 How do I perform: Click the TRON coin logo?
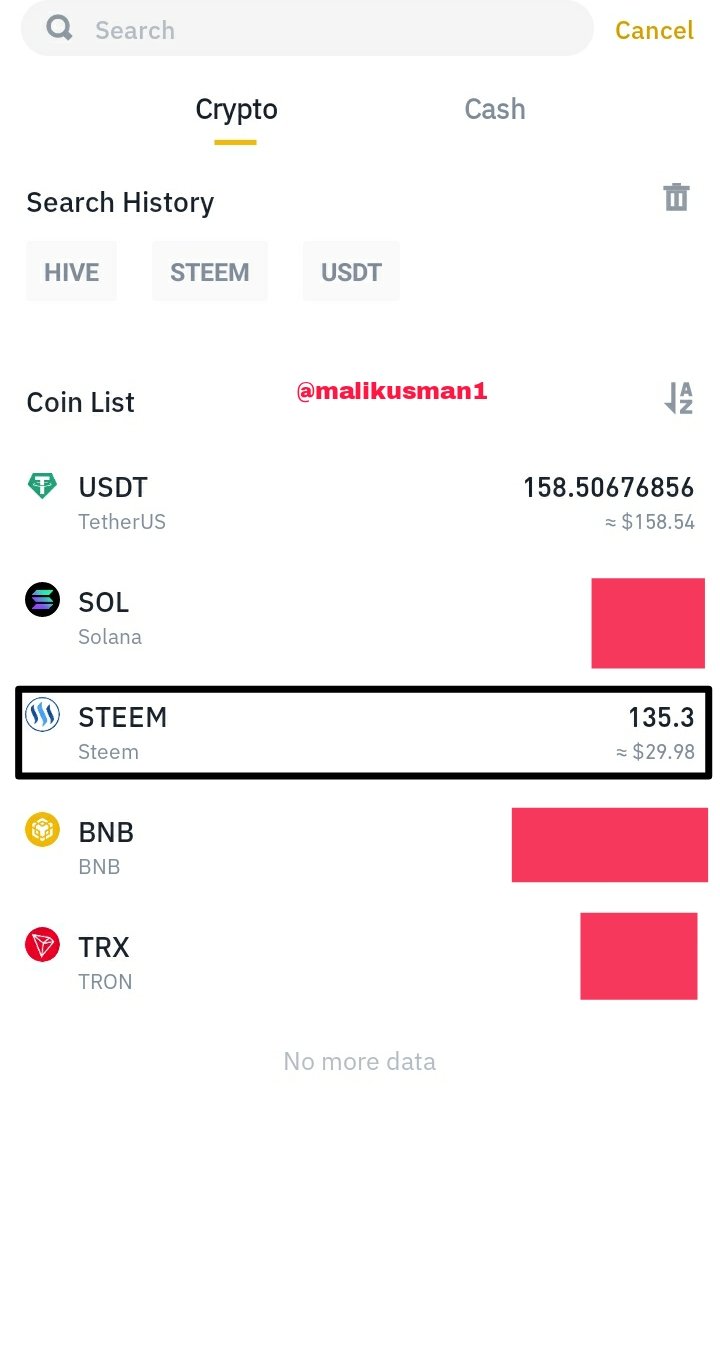tap(42, 945)
